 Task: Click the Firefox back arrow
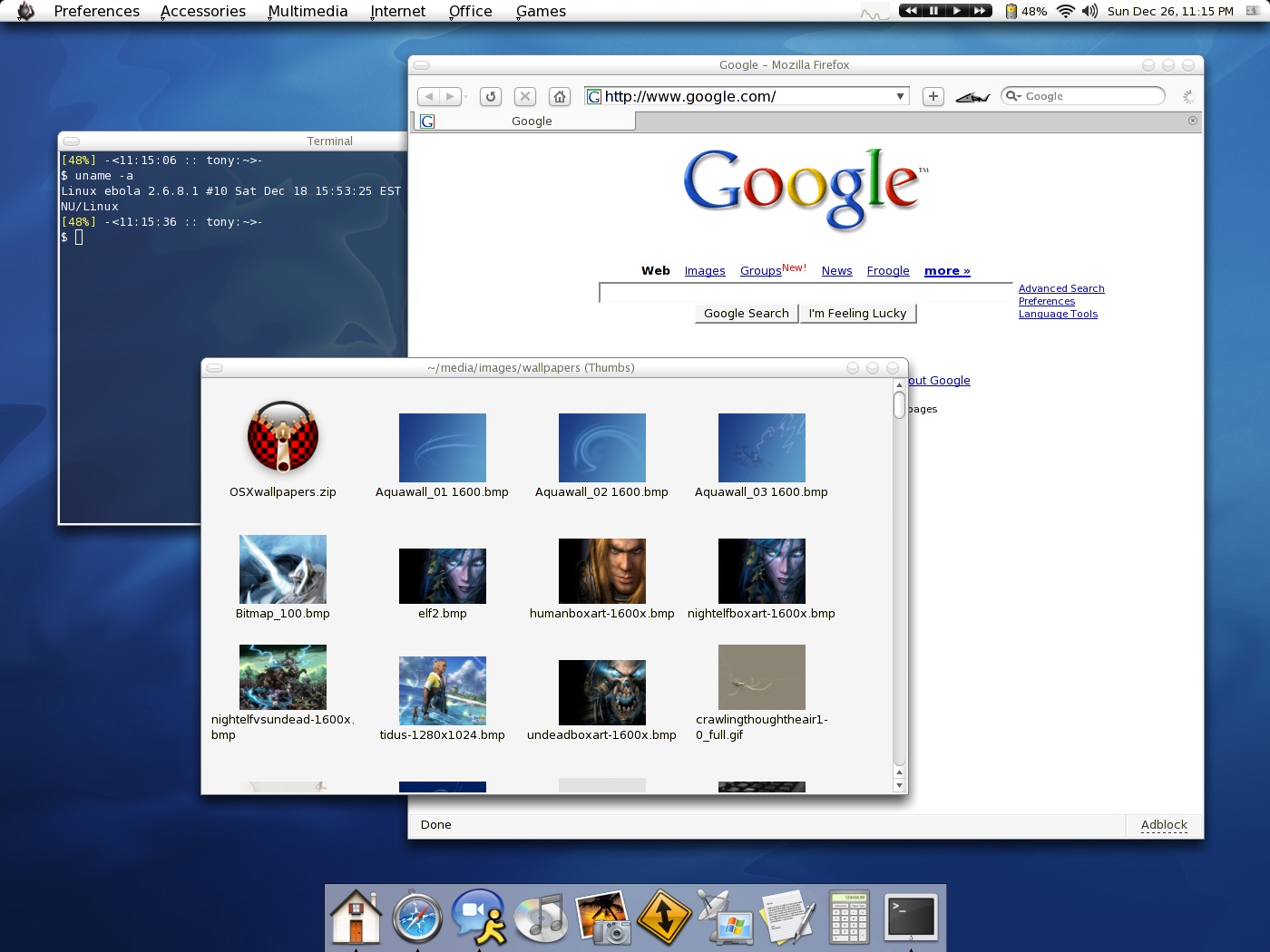tap(429, 96)
